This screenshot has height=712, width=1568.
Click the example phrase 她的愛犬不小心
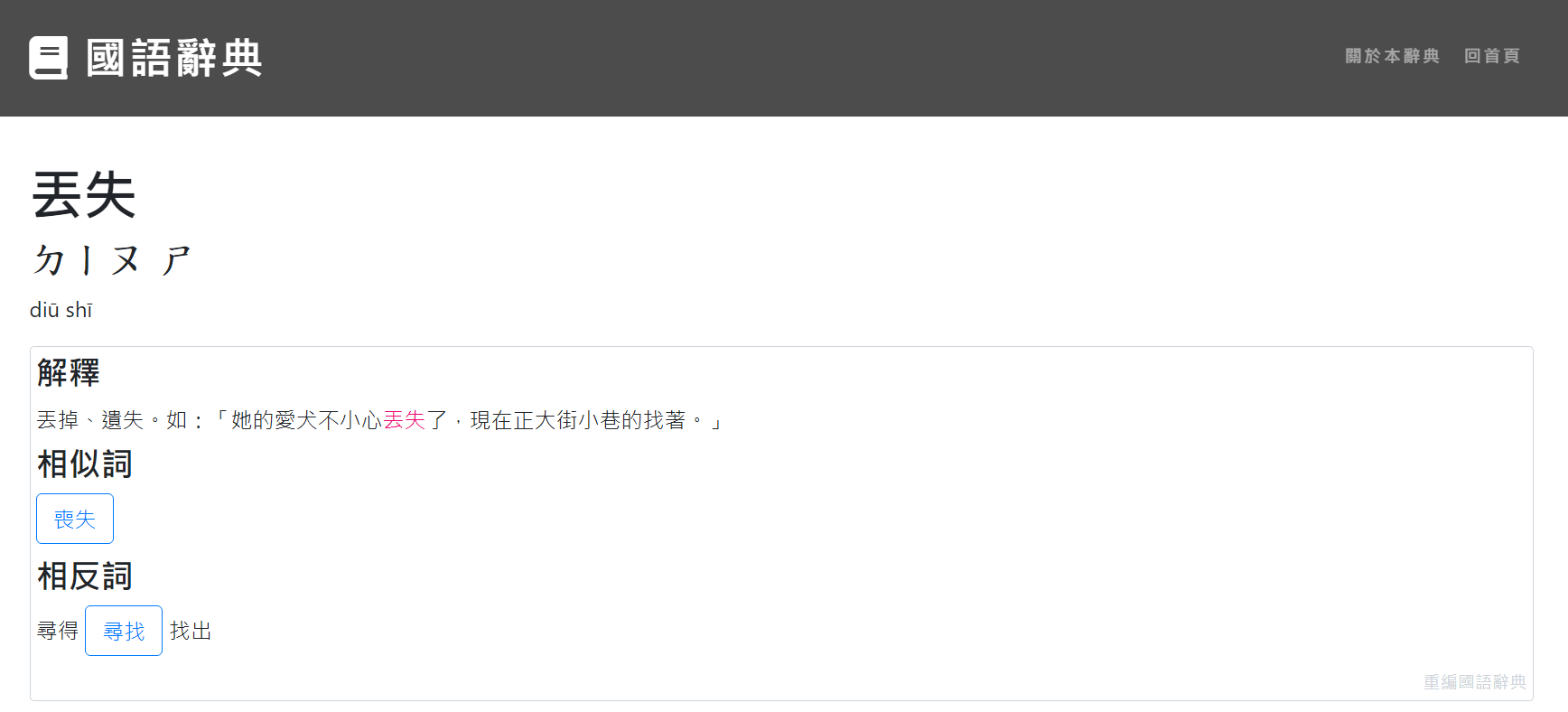[x=307, y=420]
